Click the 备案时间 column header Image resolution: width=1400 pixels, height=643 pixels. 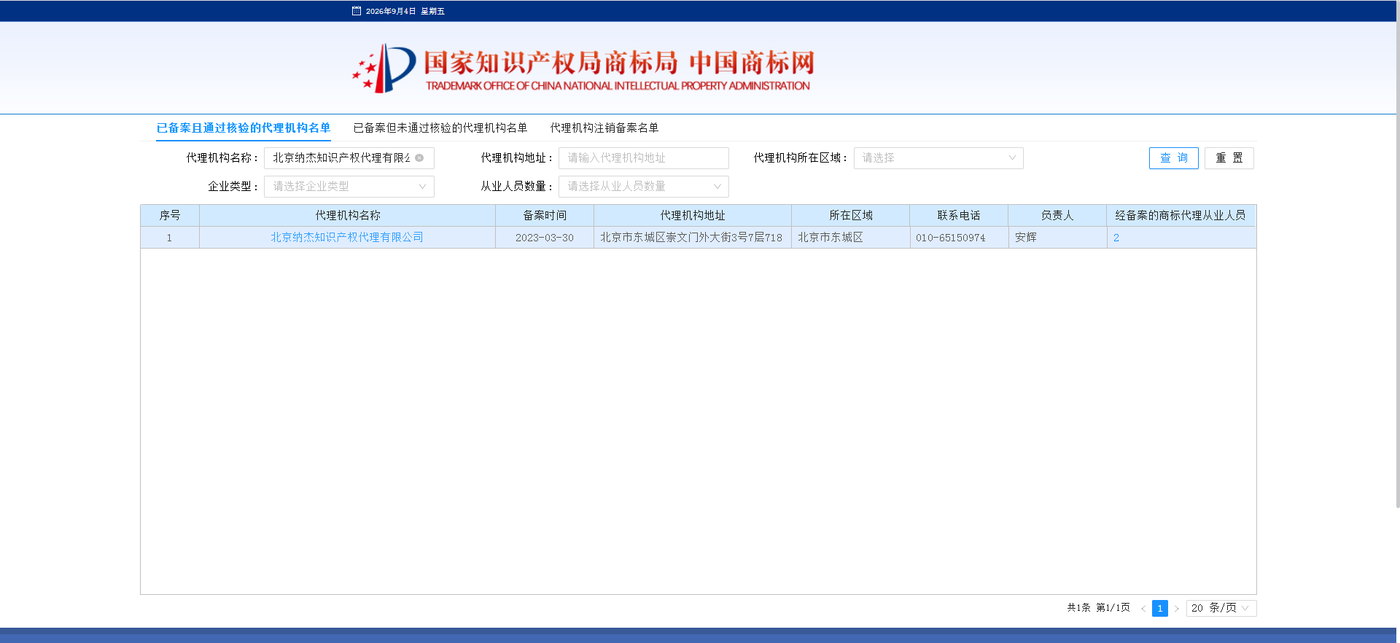pyautogui.click(x=544, y=215)
